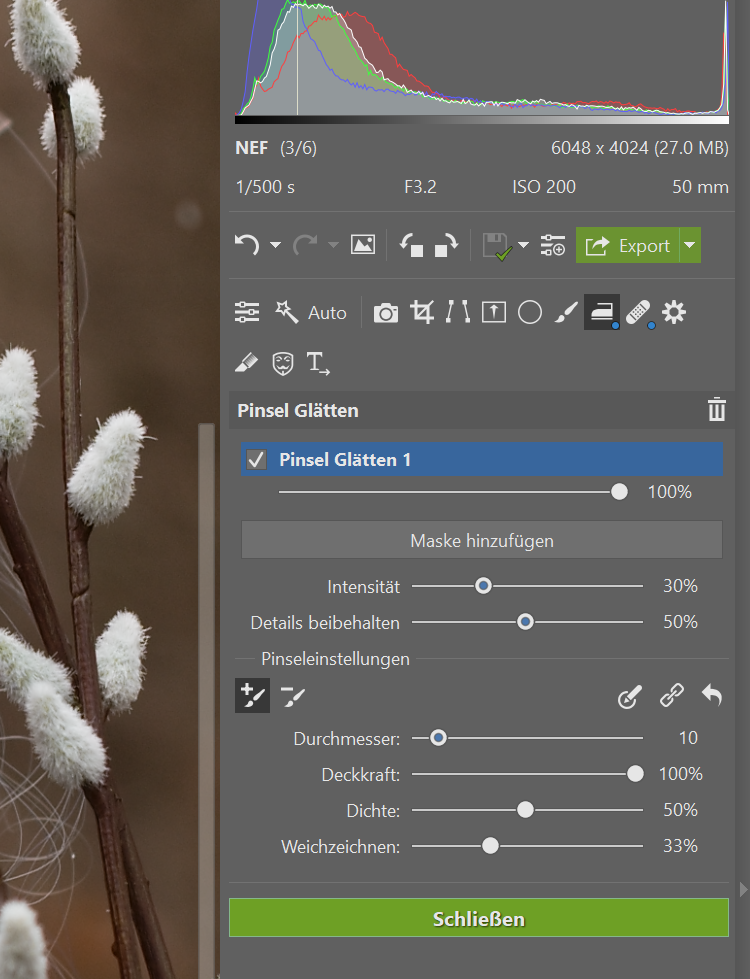Image resolution: width=750 pixels, height=979 pixels.
Task: Click the show mask brush-circle icon
Action: click(x=629, y=696)
